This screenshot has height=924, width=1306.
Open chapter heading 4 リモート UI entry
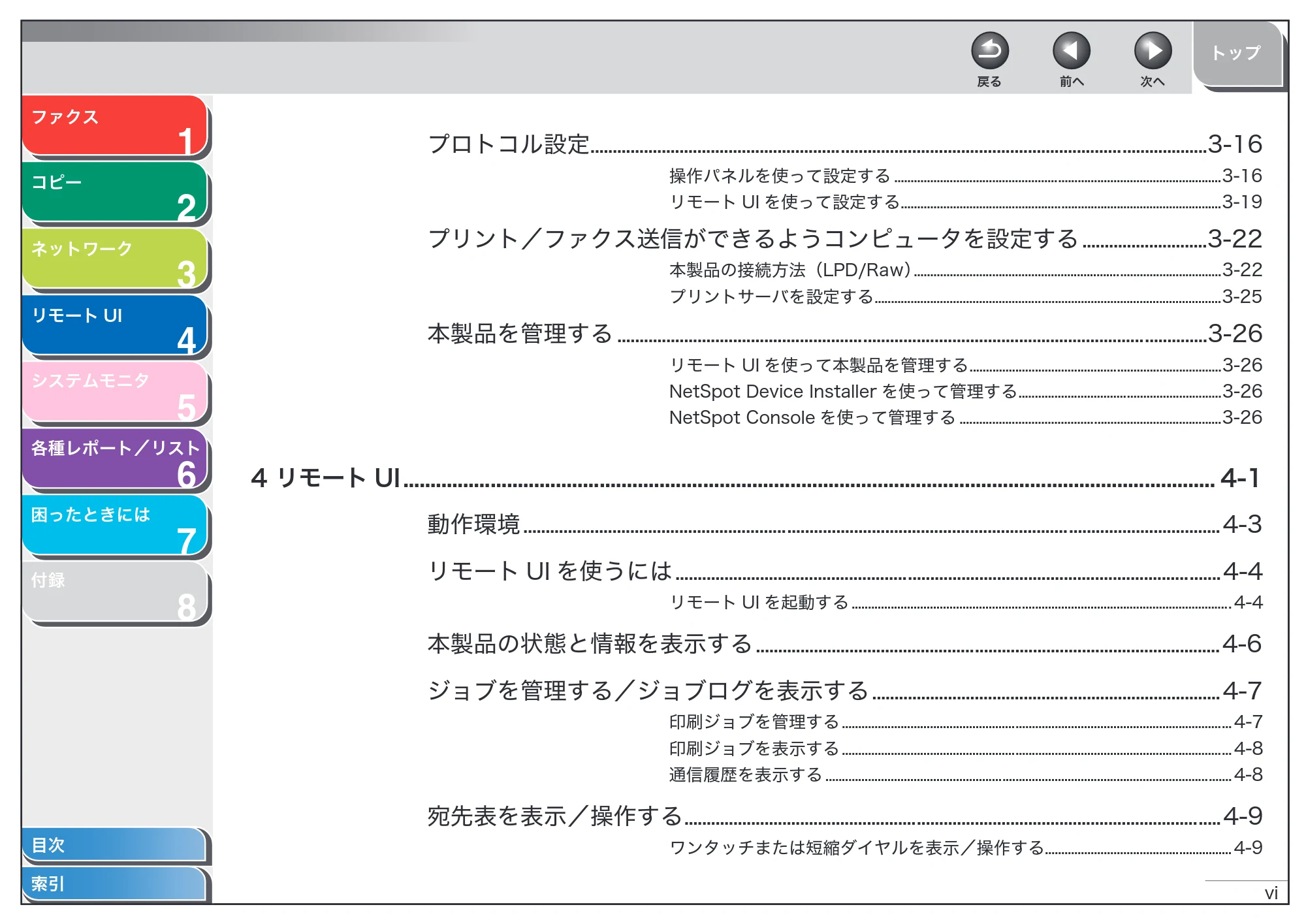[x=756, y=478]
